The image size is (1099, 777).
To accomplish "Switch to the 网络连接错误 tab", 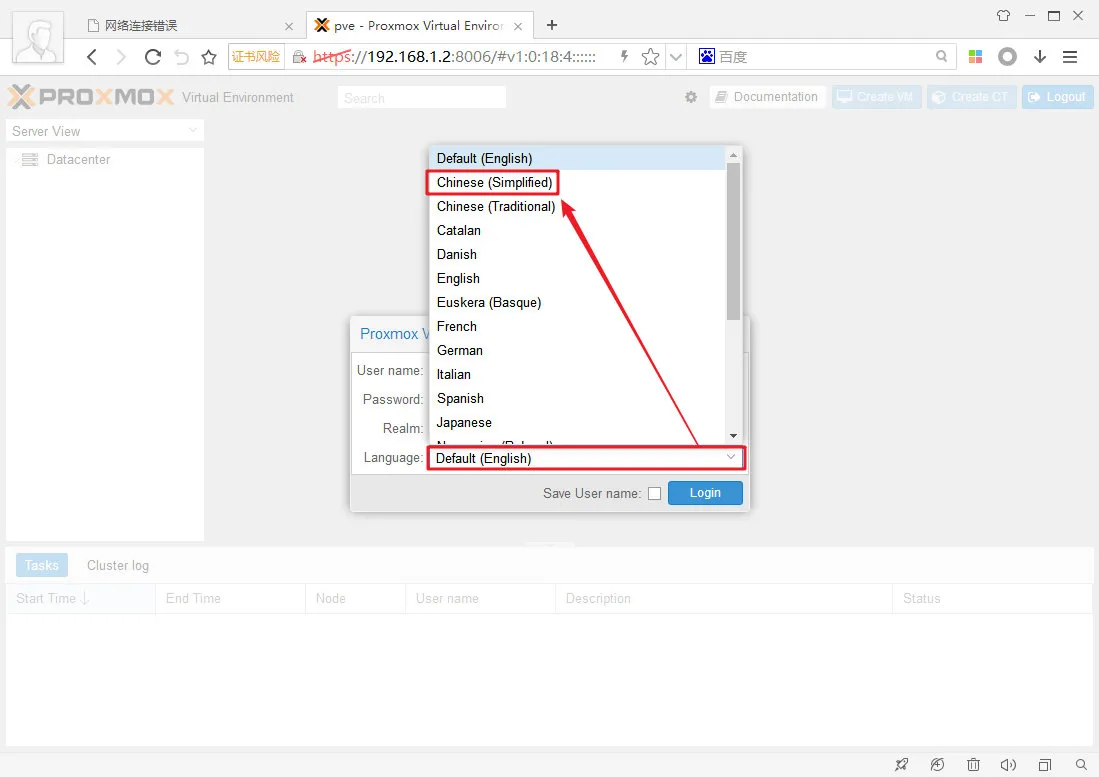I will click(189, 26).
